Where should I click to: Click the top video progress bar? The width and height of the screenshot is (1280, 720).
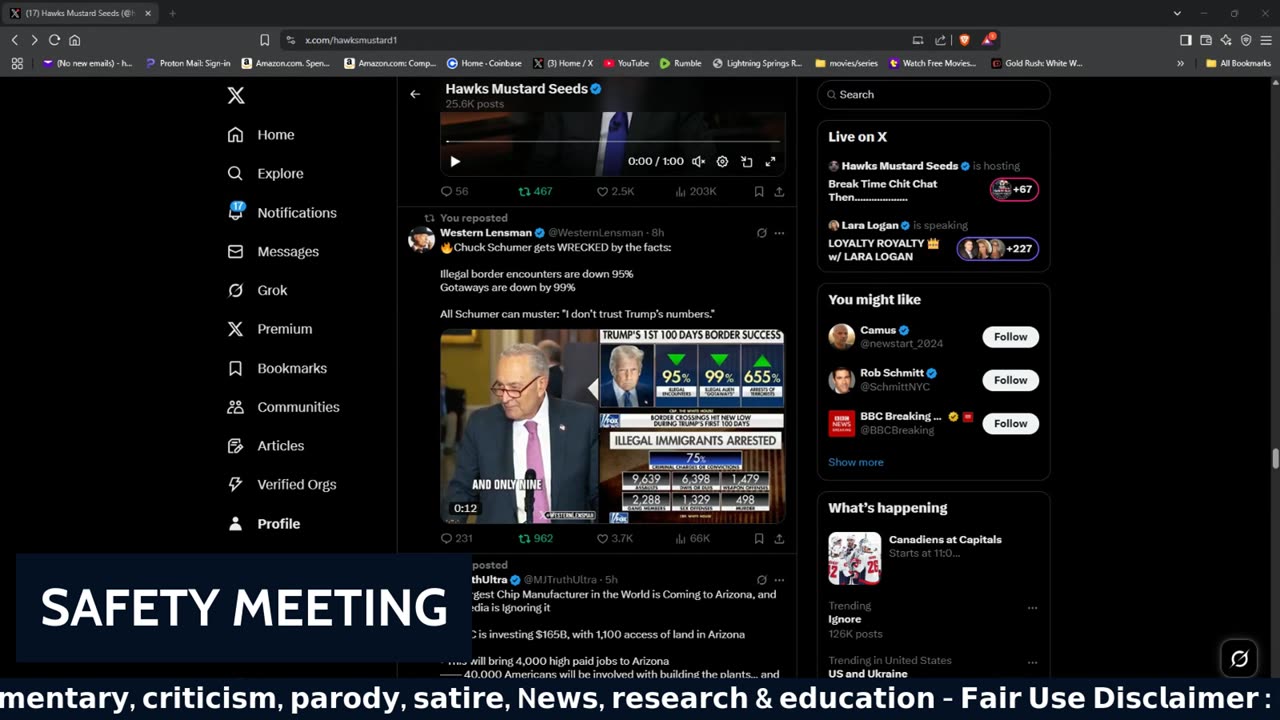[x=612, y=142]
